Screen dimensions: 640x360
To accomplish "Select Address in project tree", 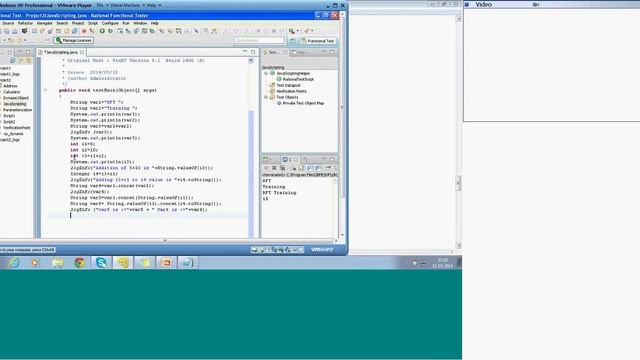I will (x=10, y=86).
